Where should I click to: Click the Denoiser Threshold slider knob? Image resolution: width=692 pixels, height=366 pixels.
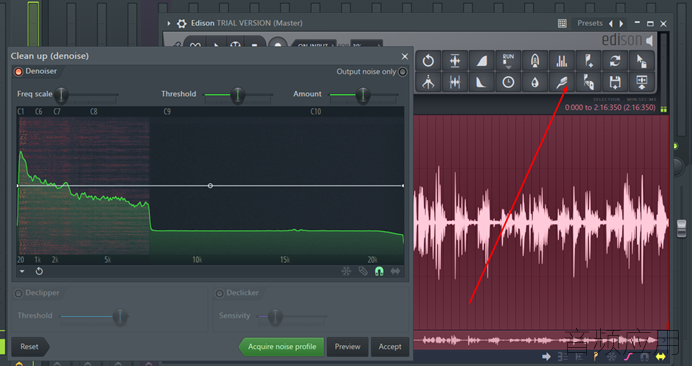237,94
